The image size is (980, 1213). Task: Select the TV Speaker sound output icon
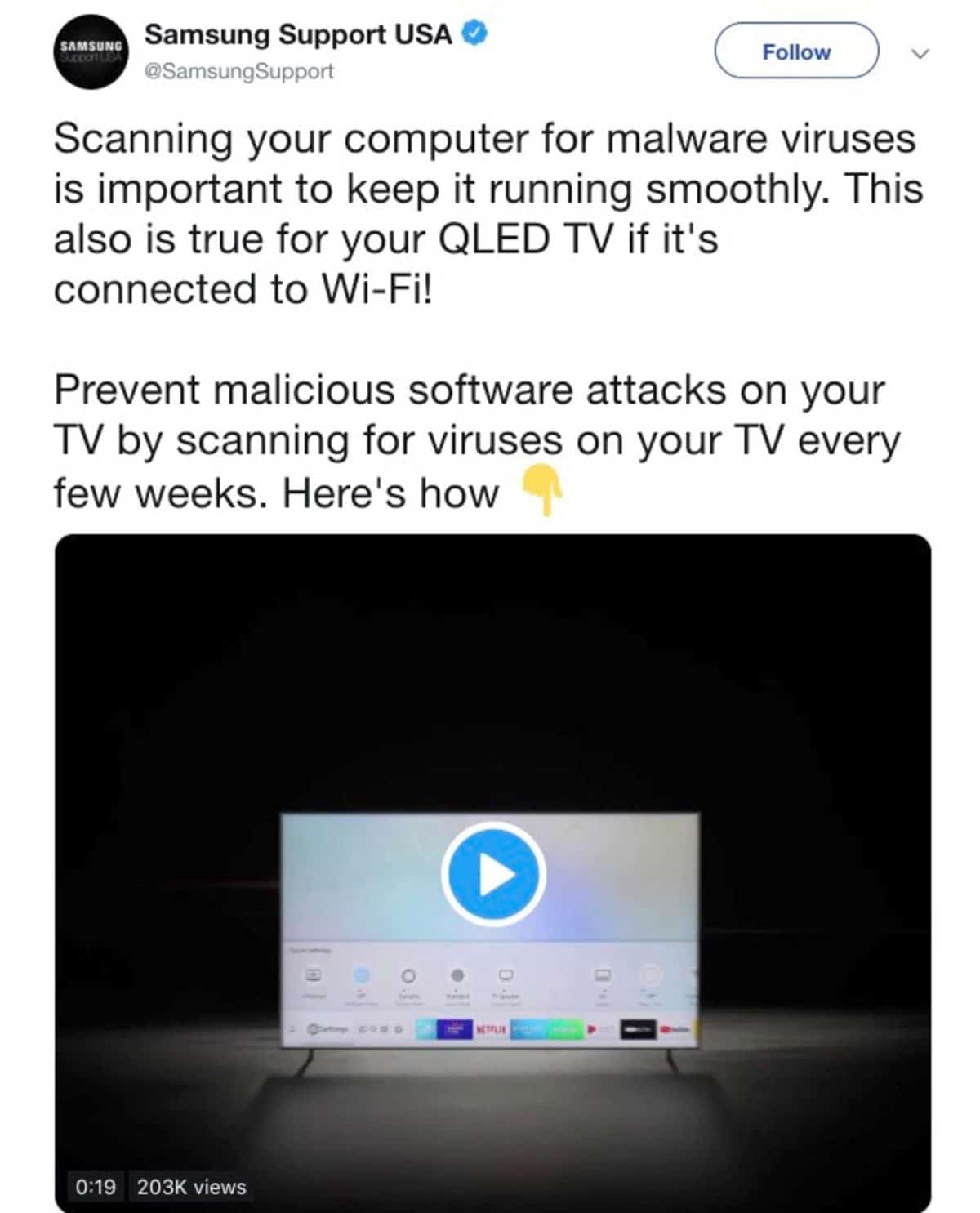tap(506, 975)
